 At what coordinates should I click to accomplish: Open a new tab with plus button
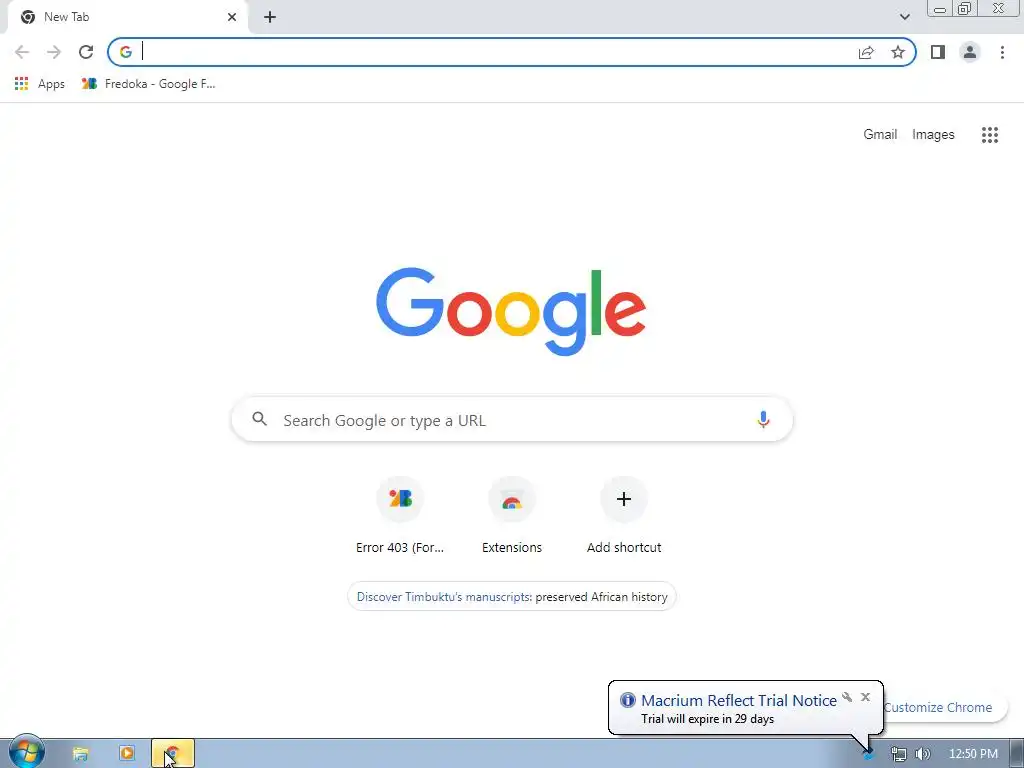pos(270,17)
